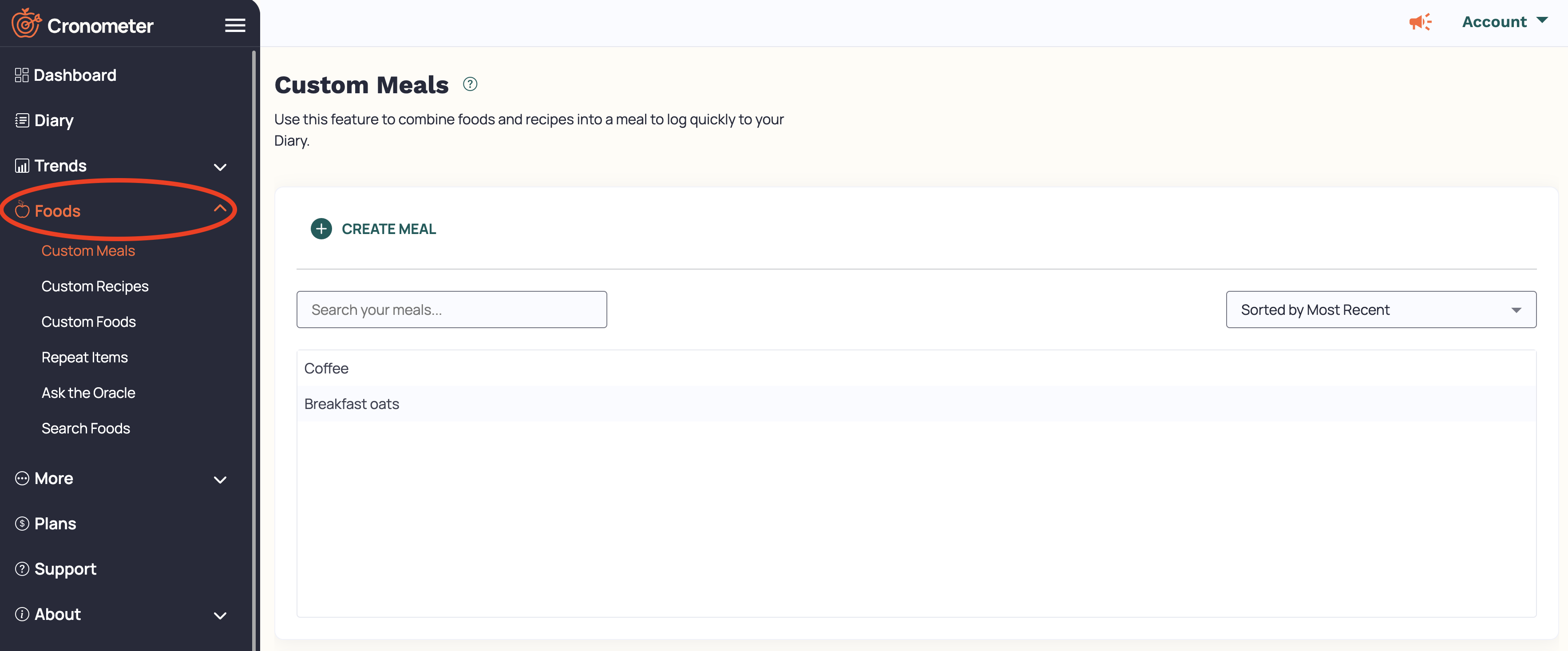Screen dimensions: 1568x651
Task: Click the help question mark beside Custom Meals
Action: [470, 84]
